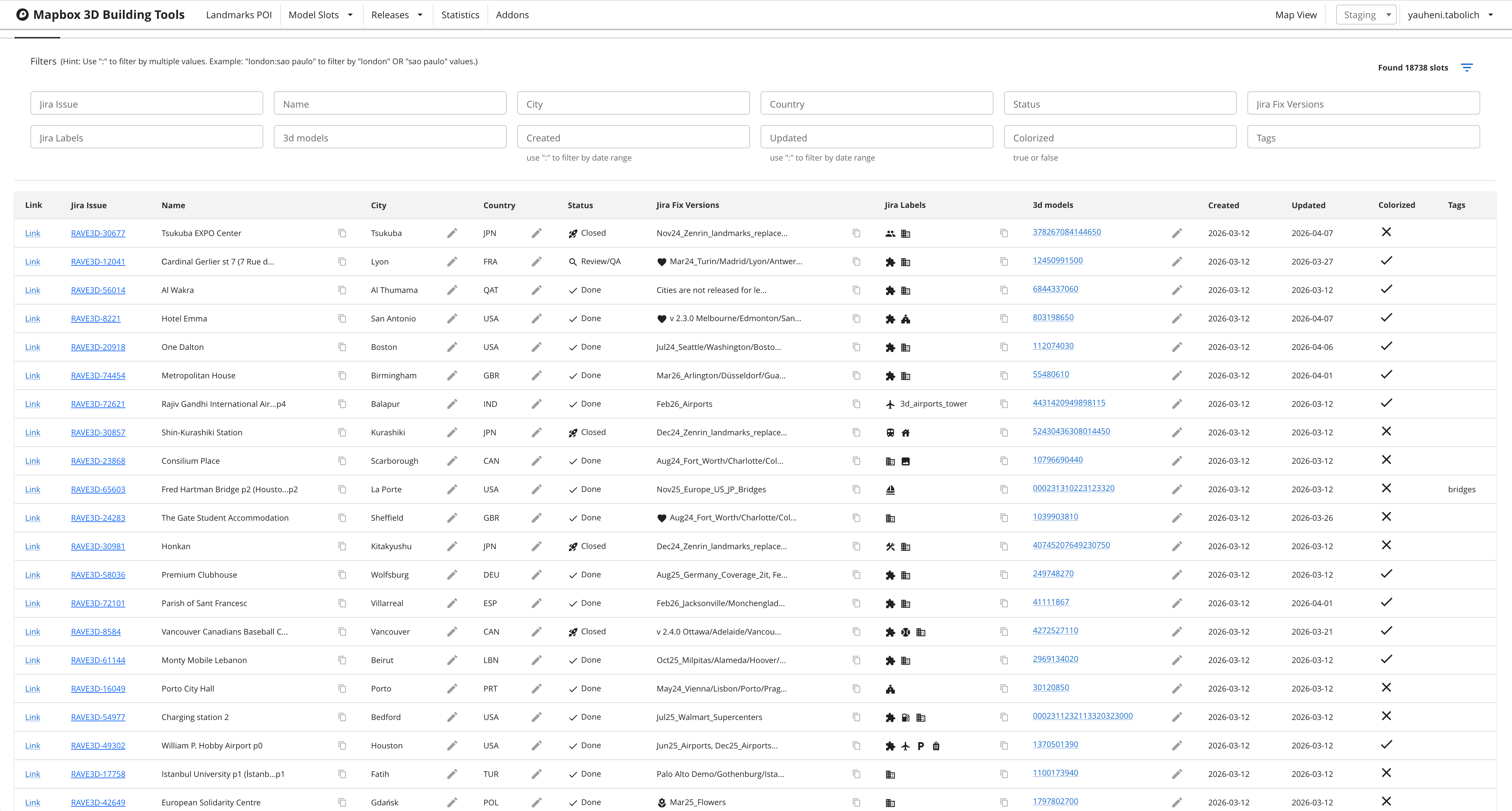Click 'Feb26_Airports' fix version text
This screenshot has height=811, width=1512.
point(684,404)
